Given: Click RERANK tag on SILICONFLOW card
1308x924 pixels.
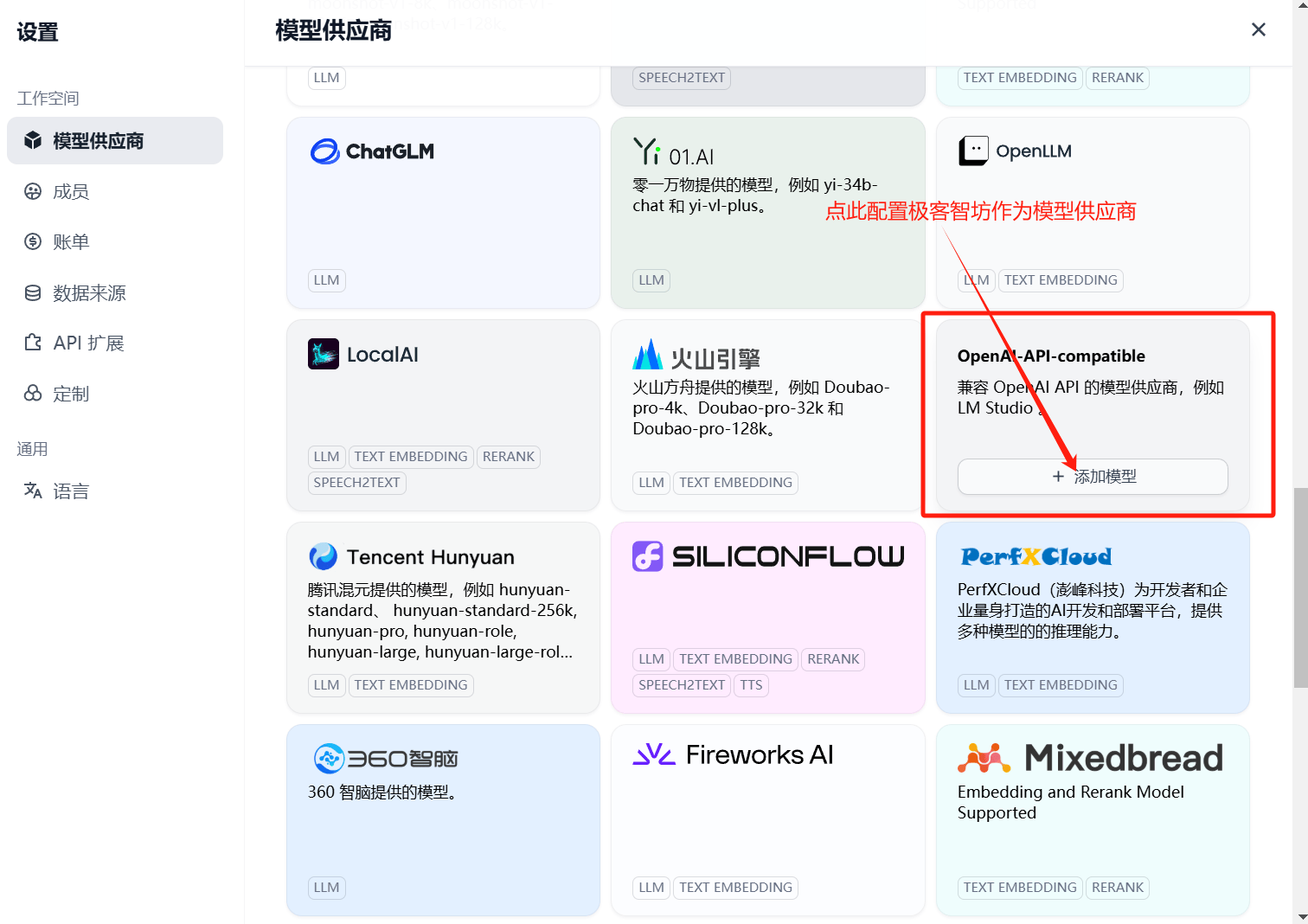Looking at the screenshot, I should click(x=834, y=659).
